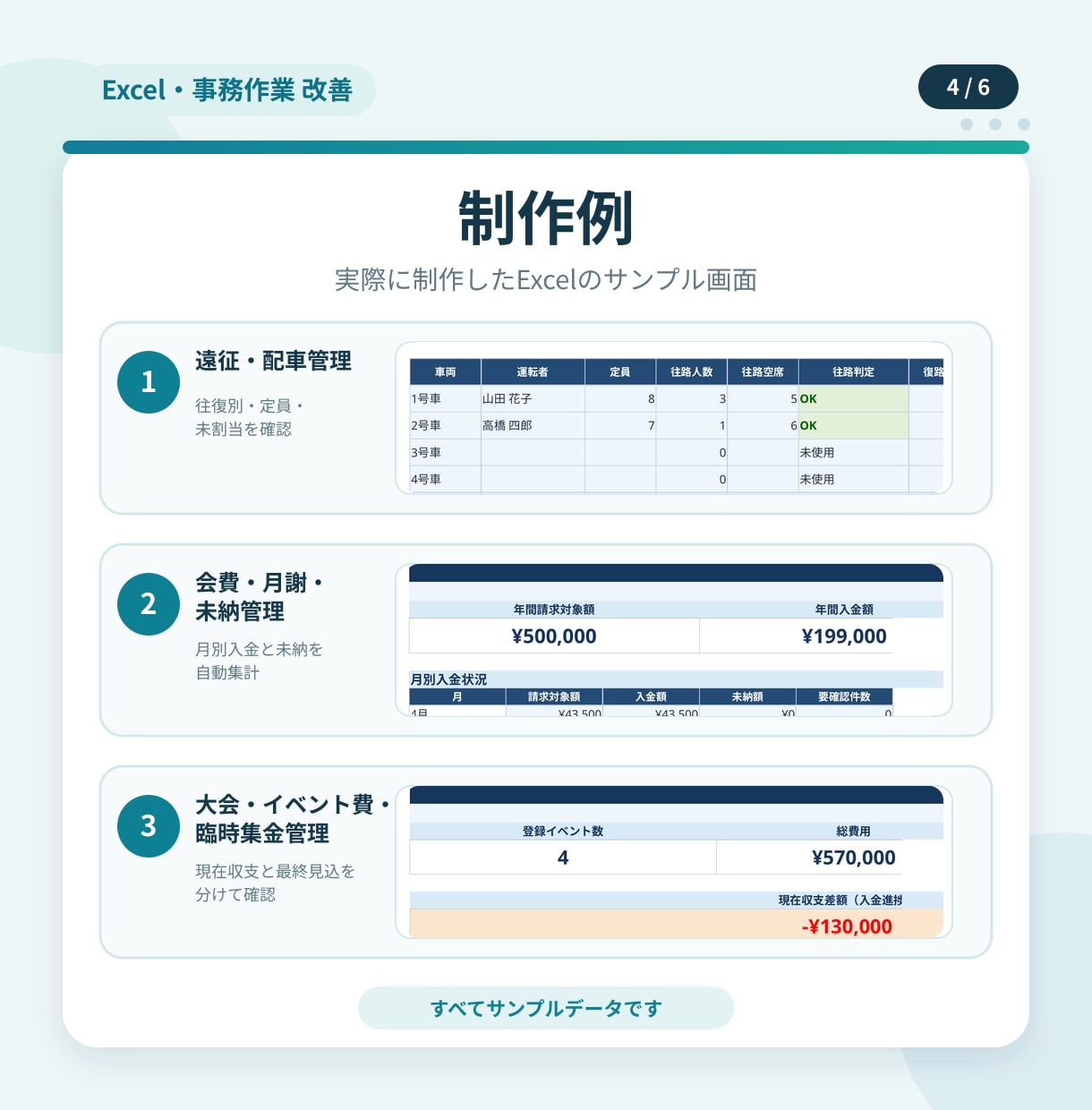Image resolution: width=1092 pixels, height=1110 pixels.
Task: Click the '往路判定' column header
Action: click(853, 371)
